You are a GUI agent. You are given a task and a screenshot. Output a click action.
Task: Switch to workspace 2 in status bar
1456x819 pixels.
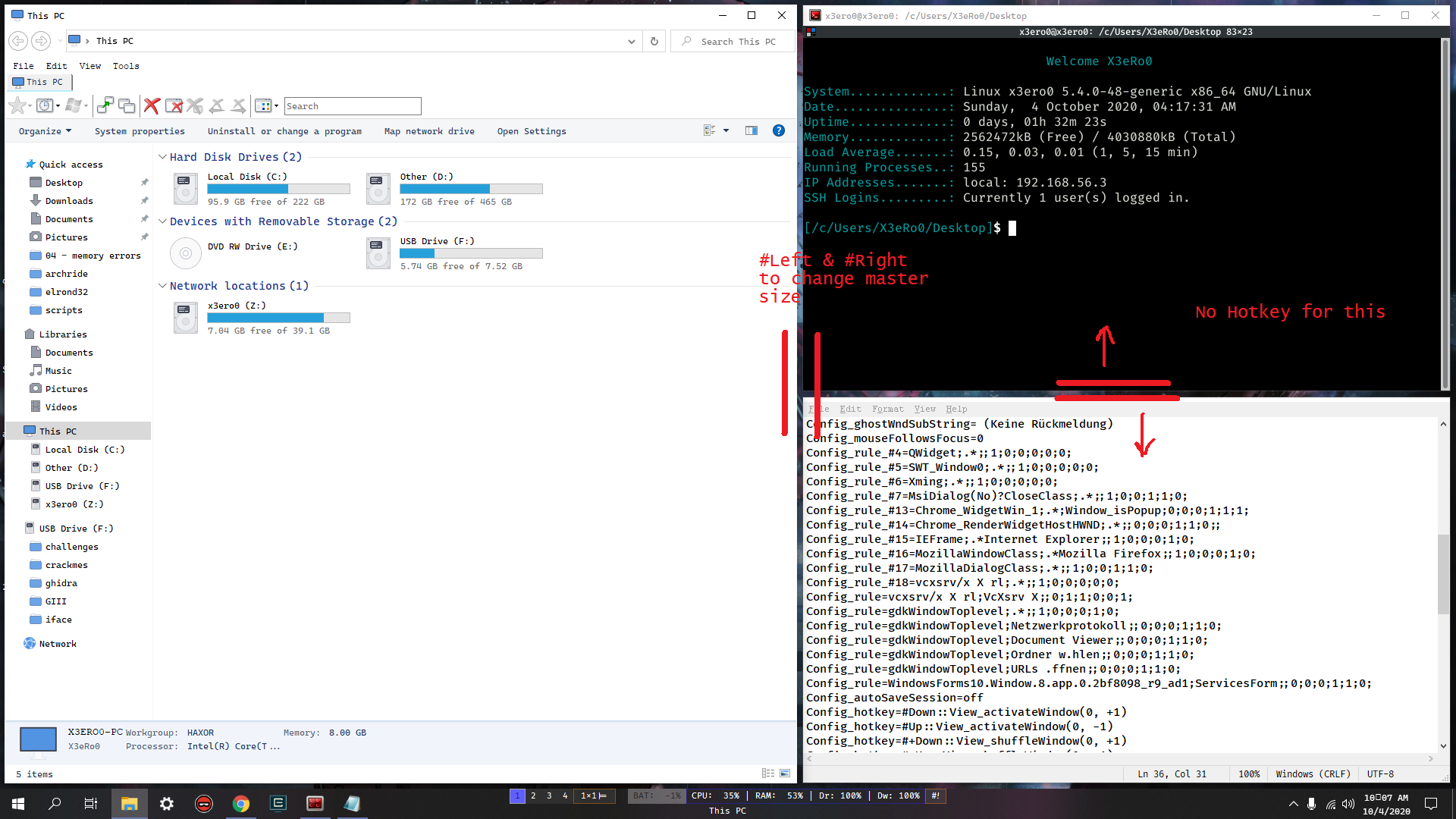[533, 795]
